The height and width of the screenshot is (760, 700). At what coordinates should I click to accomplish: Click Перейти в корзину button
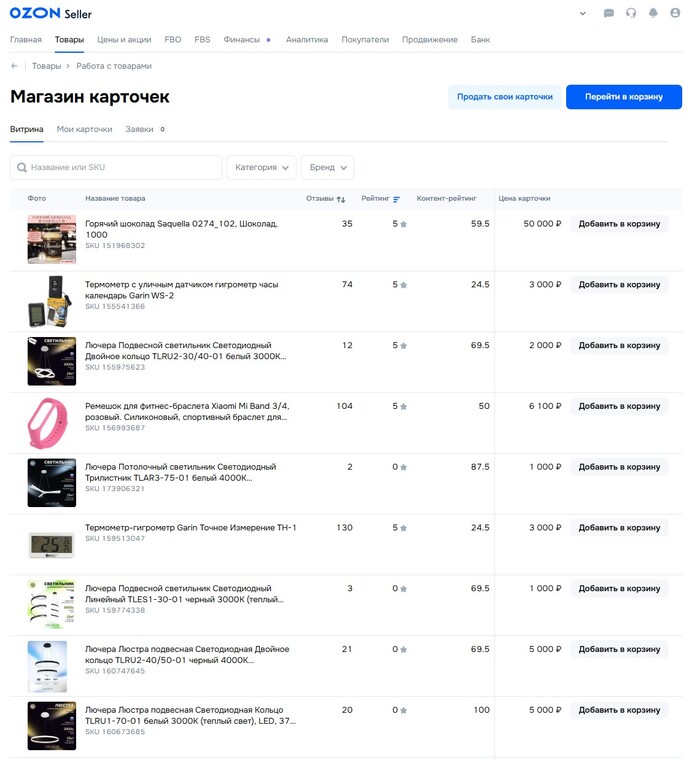click(623, 97)
